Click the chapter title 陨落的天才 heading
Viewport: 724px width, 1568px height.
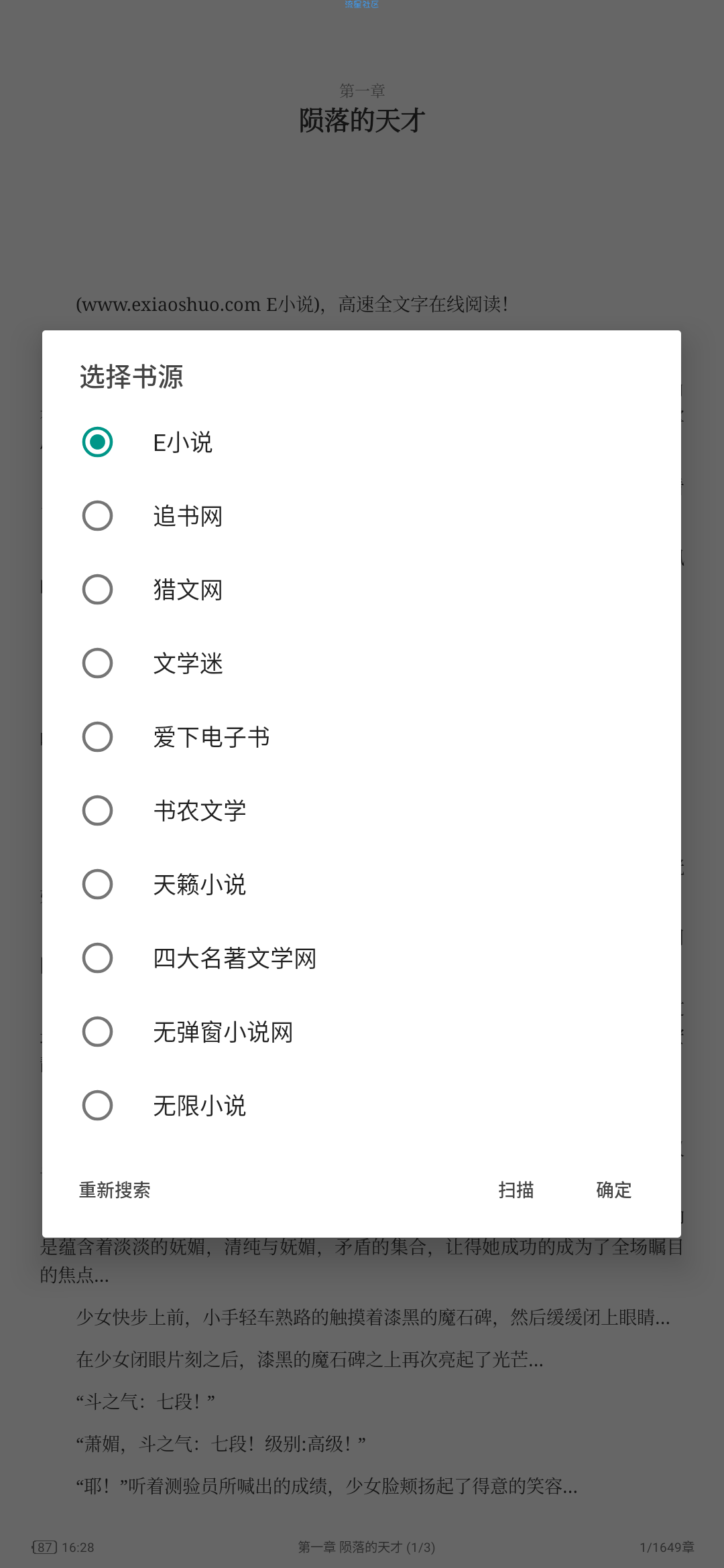(362, 121)
